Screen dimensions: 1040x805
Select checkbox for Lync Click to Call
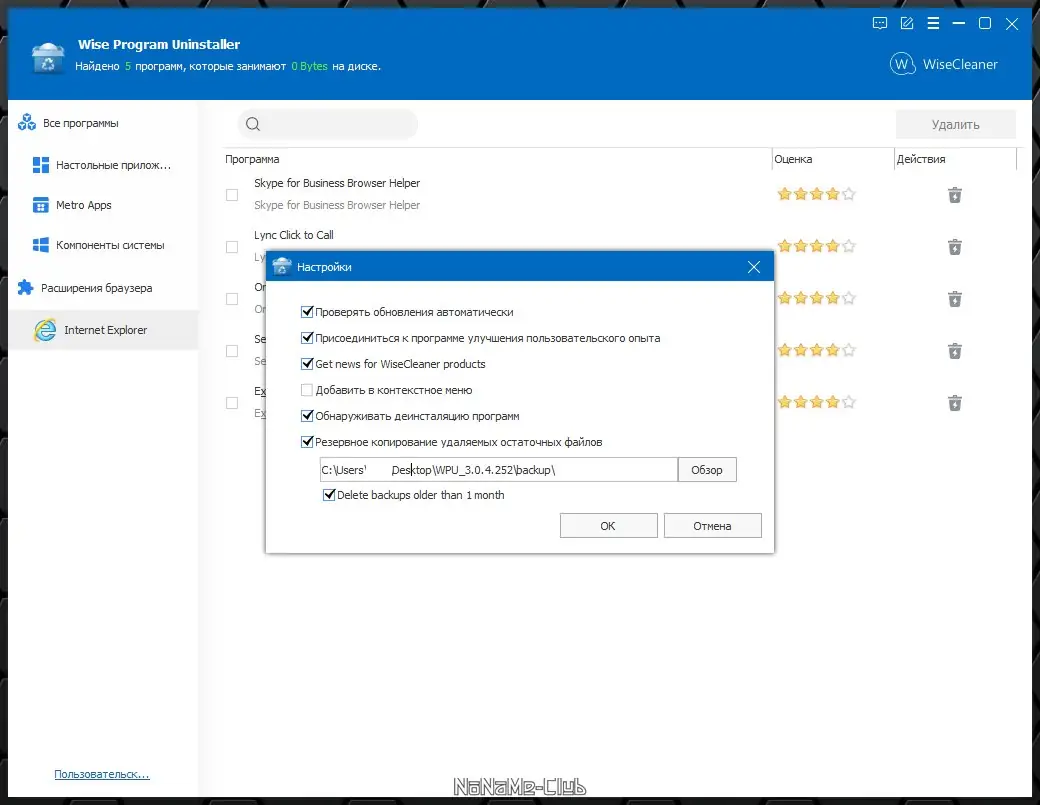[x=232, y=247]
